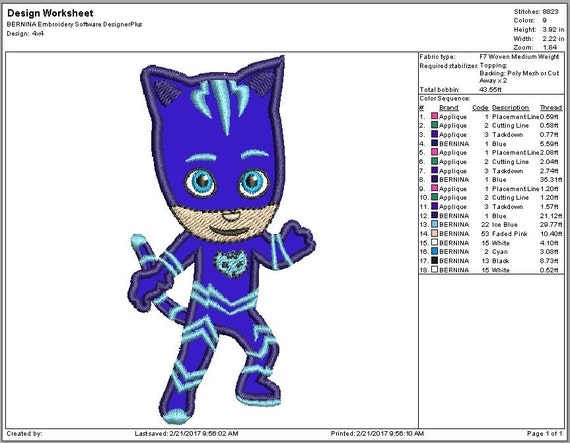Click the pink swatch in row 1
The height and width of the screenshot is (443, 570).
coord(434,116)
